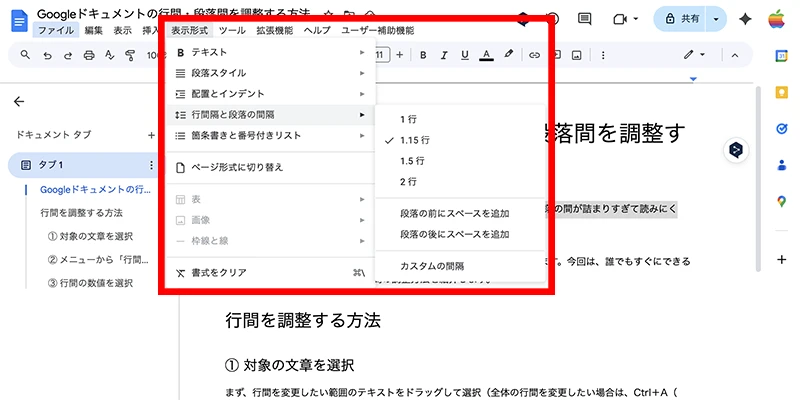This screenshot has width=800, height=400.
Task: Click the undo arrow in the toolbar
Action: [50, 54]
